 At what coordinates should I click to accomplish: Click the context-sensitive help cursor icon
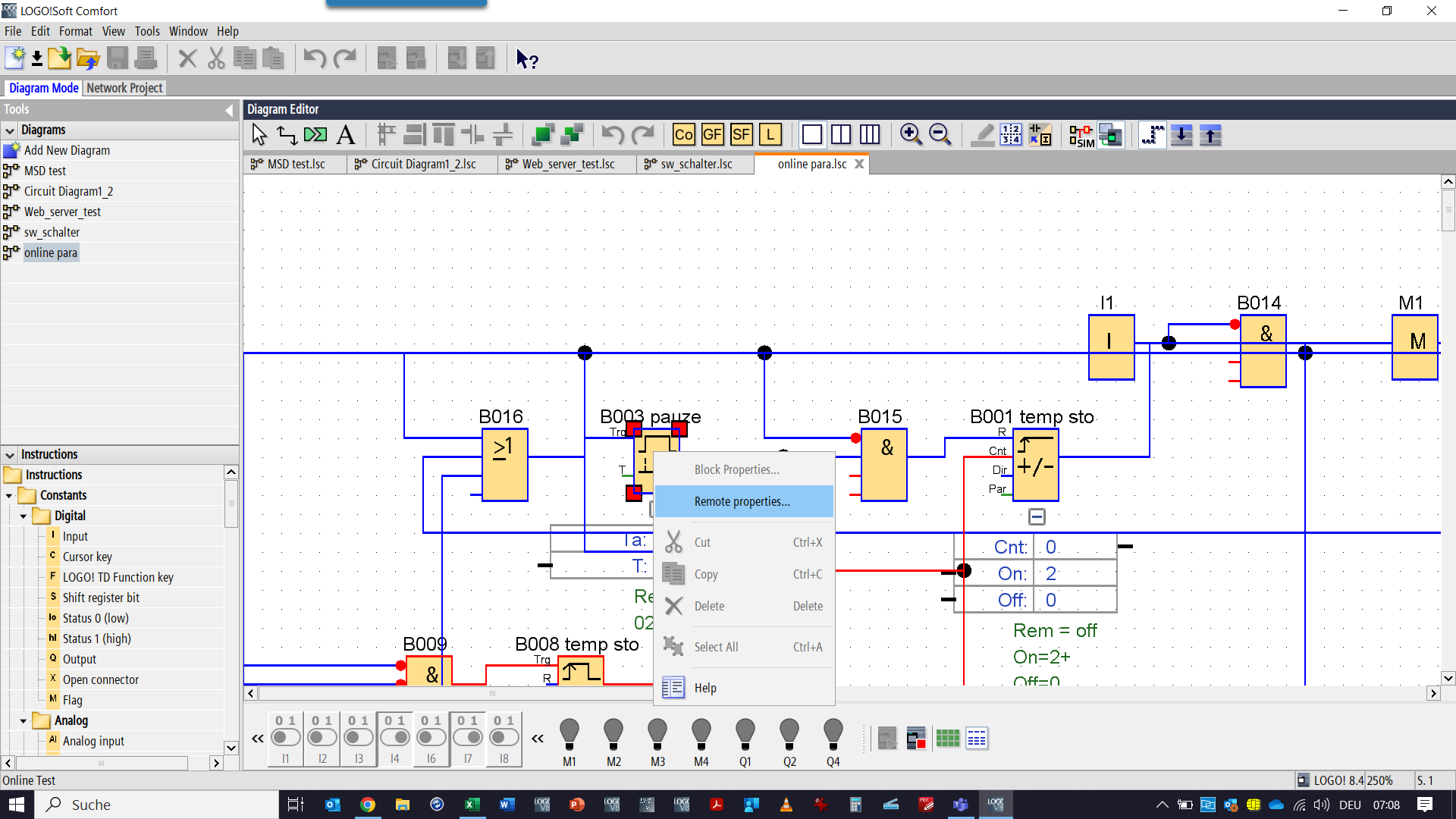point(527,59)
